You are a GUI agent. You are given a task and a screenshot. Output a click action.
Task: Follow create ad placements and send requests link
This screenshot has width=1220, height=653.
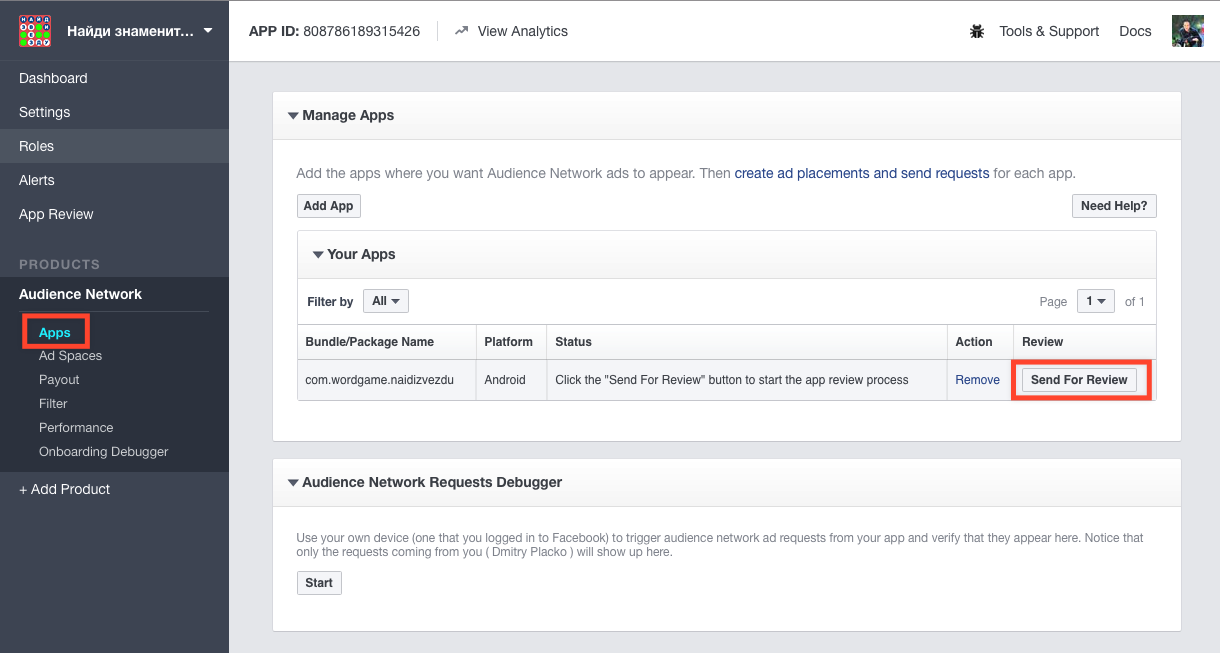pos(862,173)
